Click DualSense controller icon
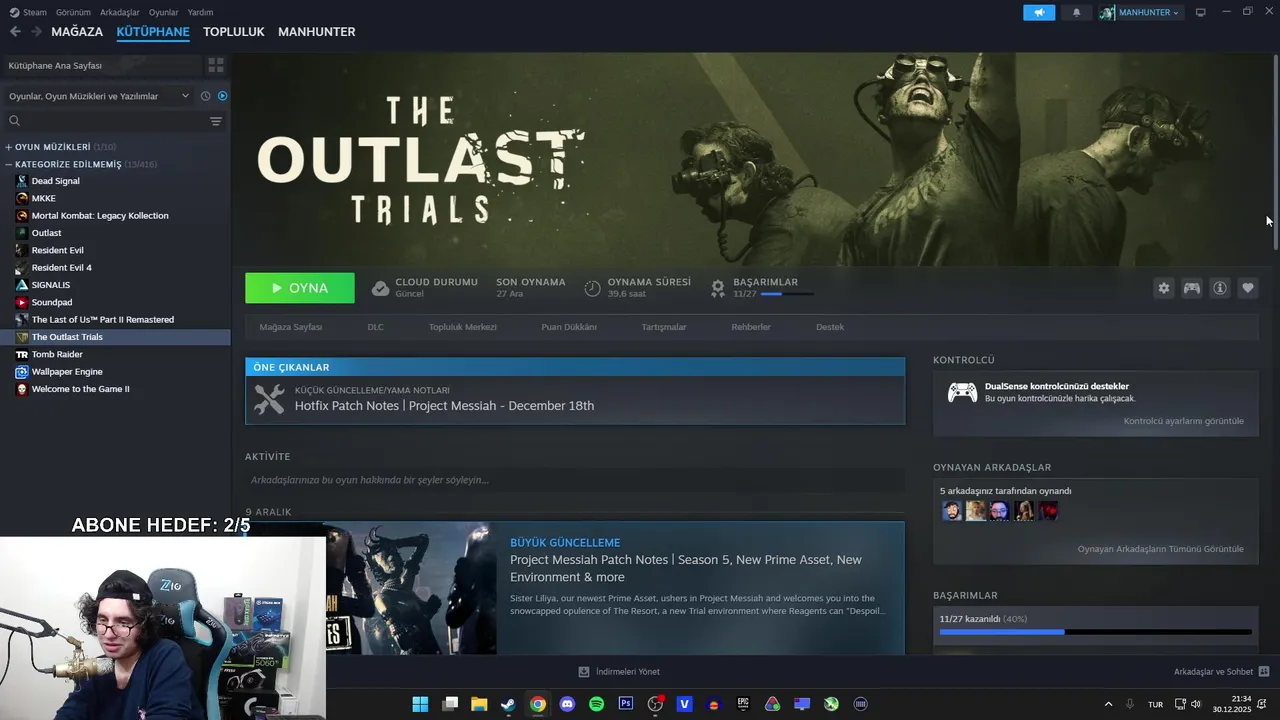 [962, 392]
